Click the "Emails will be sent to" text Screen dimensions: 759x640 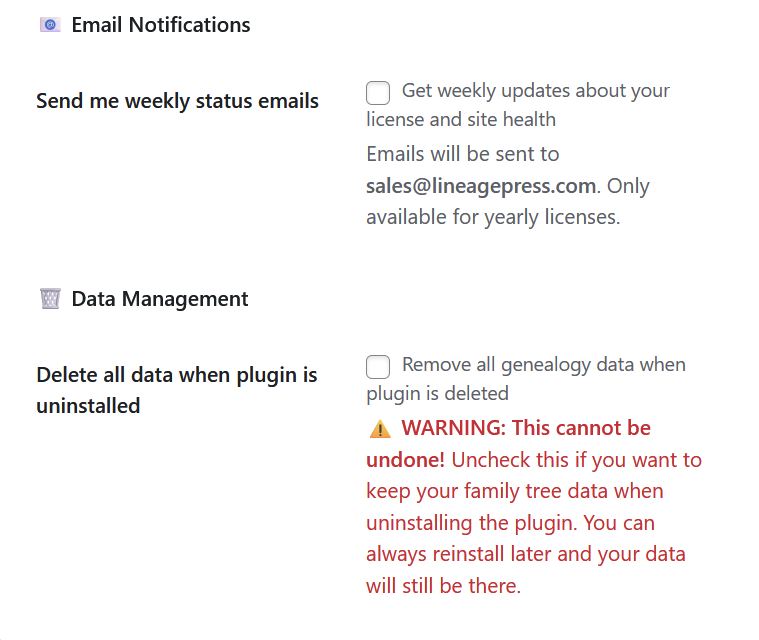click(x=463, y=154)
